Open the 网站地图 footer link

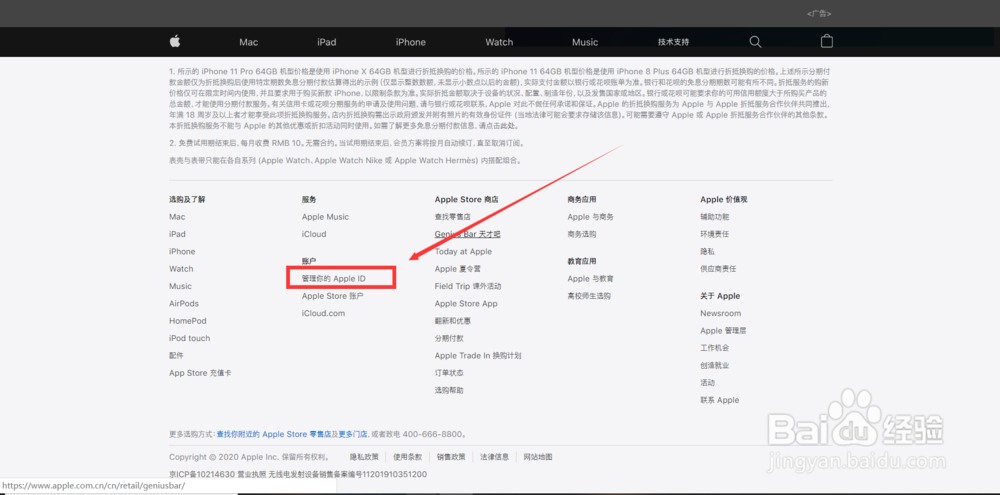point(538,457)
